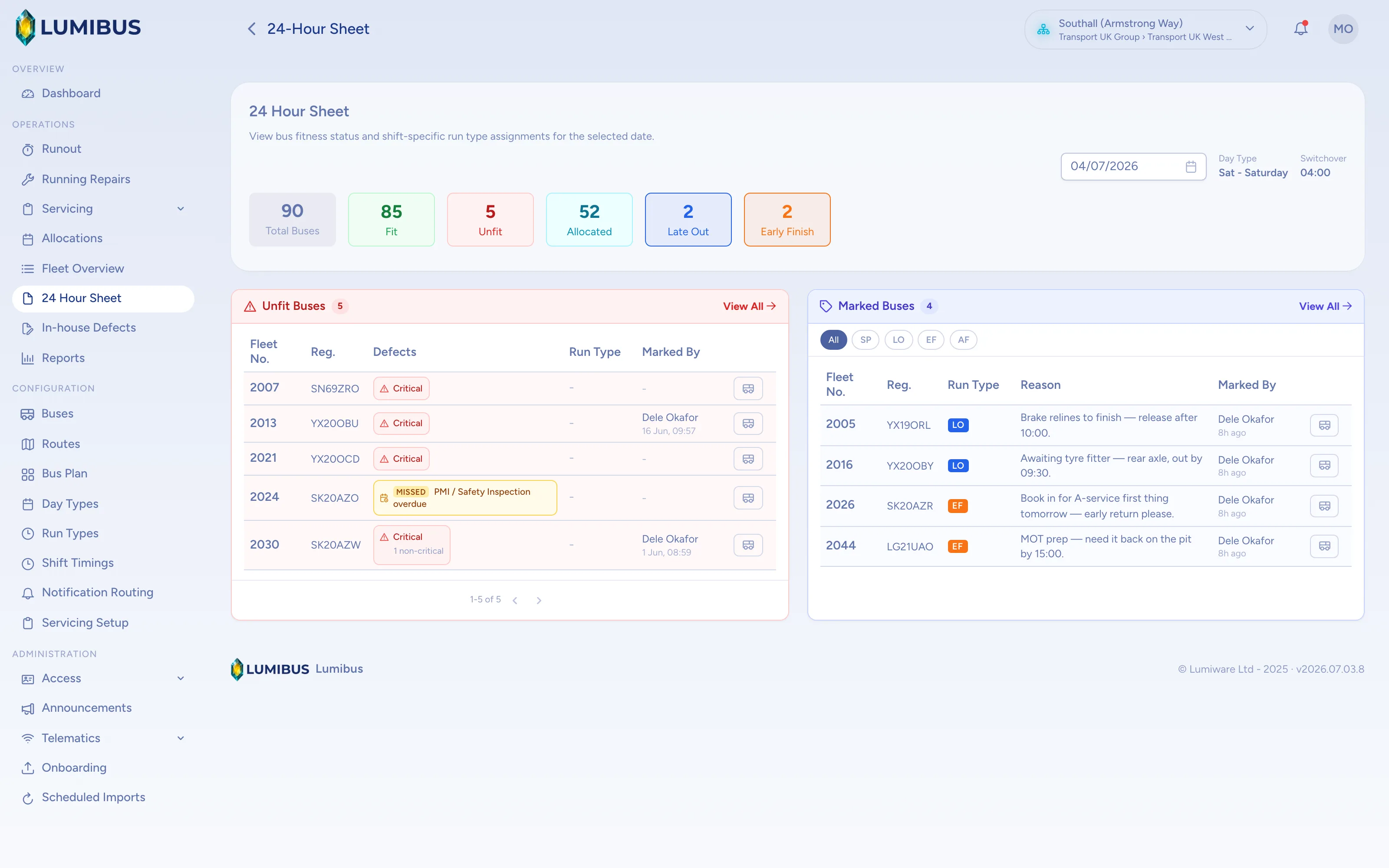Open the MO user avatar
This screenshot has height=868, width=1389.
pos(1343,29)
